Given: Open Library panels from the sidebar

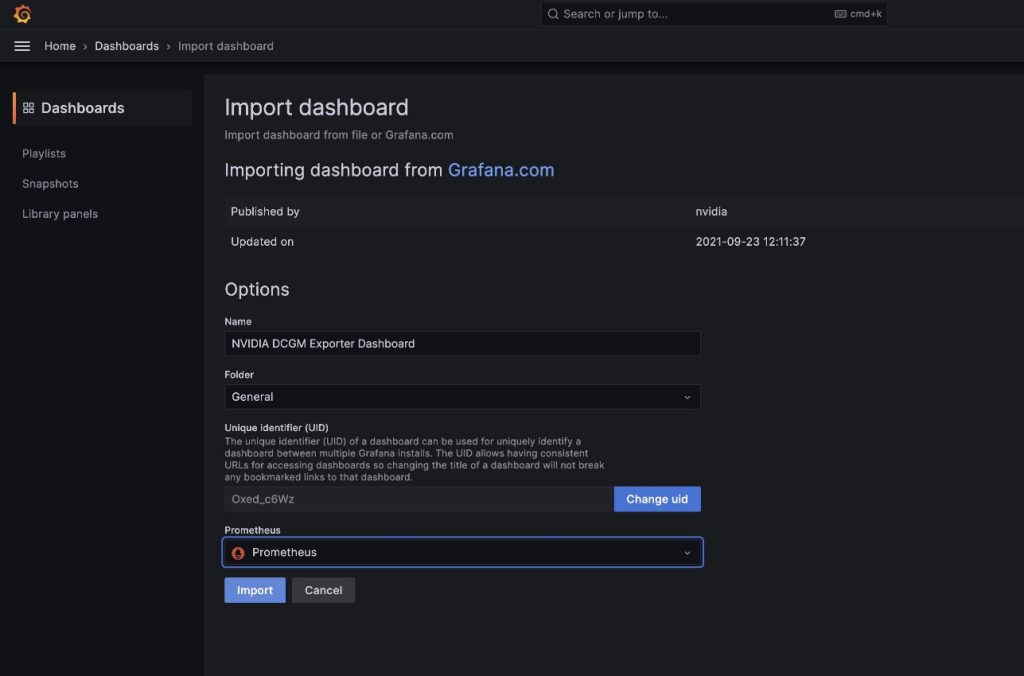Looking at the screenshot, I should click(60, 214).
